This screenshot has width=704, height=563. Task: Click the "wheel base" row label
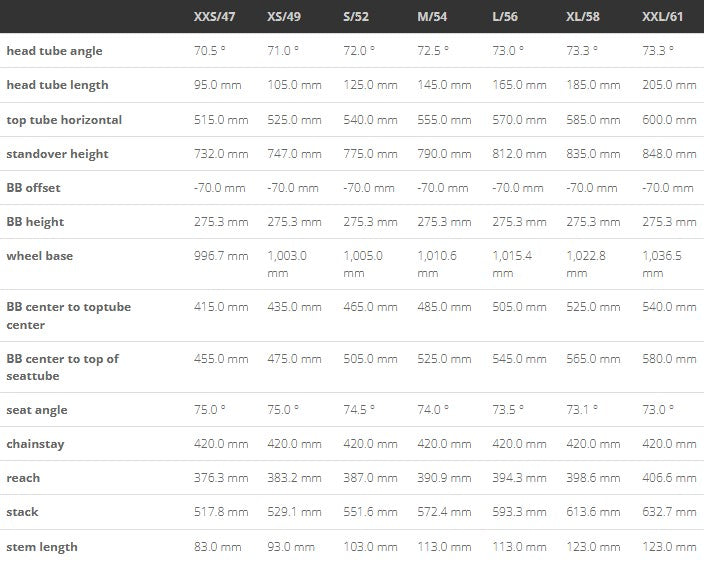tap(39, 256)
